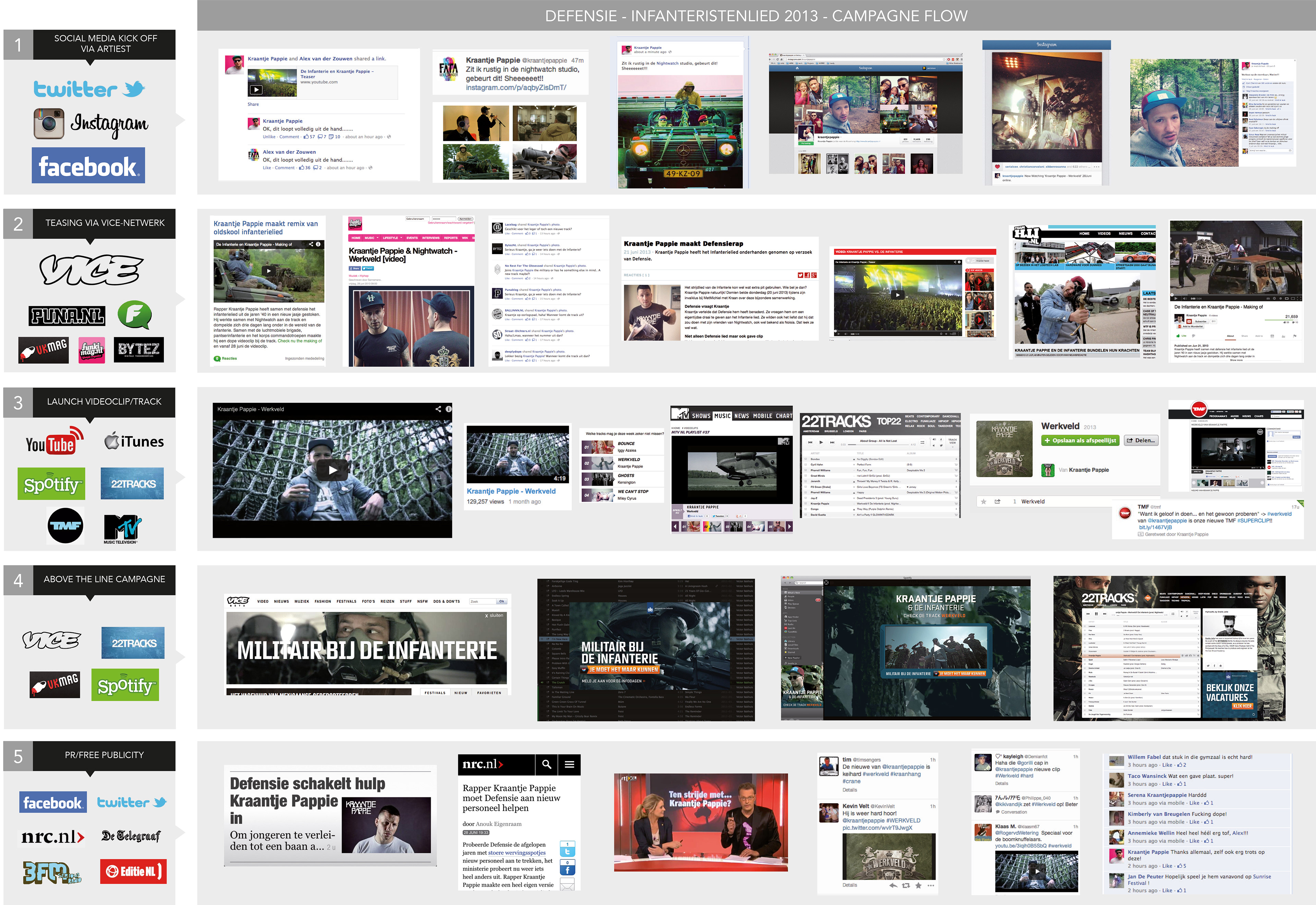This screenshot has width=1316, height=905.
Task: Click 'Kraantje Pappie maakt Defensierap' headline
Action: click(683, 243)
